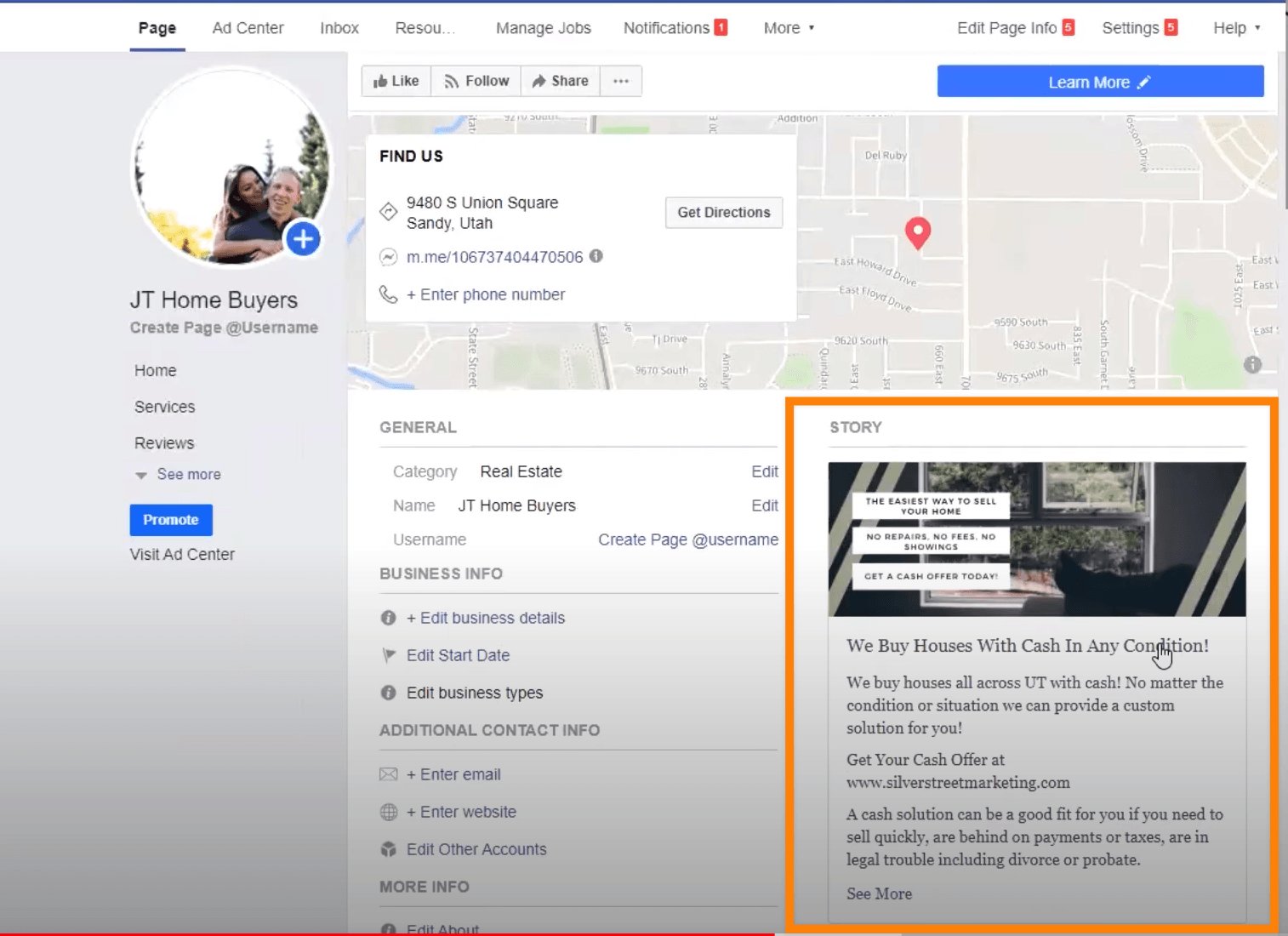The height and width of the screenshot is (936, 1288).
Task: Click Create Page @username in General
Action: pyautogui.click(x=688, y=539)
